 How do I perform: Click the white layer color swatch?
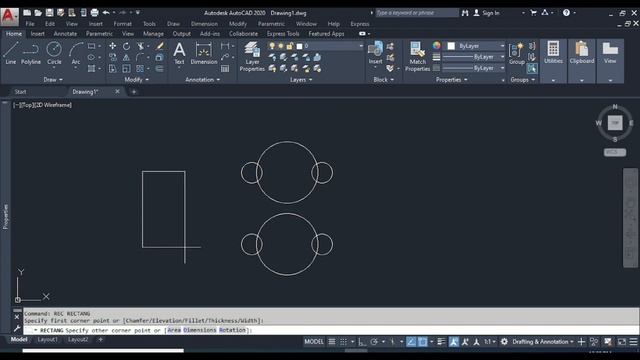coord(299,47)
